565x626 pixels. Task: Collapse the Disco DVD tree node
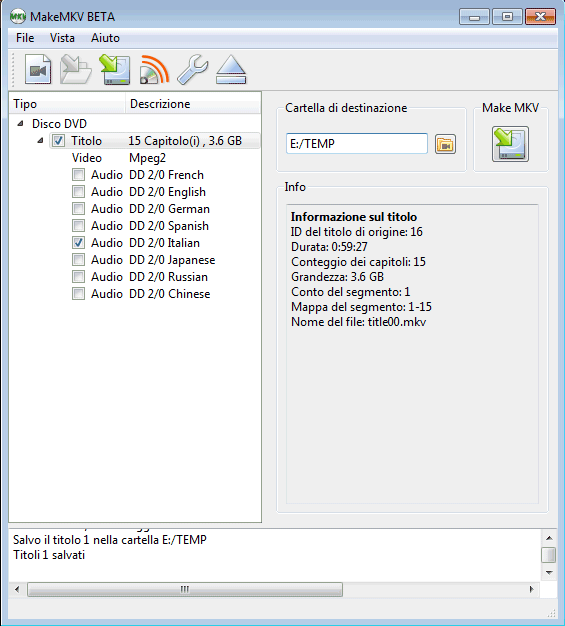pos(20,124)
